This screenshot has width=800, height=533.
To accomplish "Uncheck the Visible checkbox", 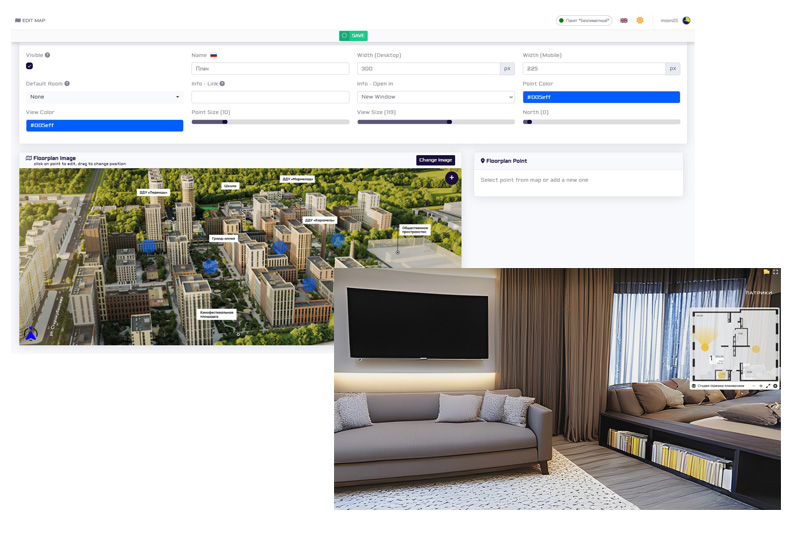I will [30, 66].
